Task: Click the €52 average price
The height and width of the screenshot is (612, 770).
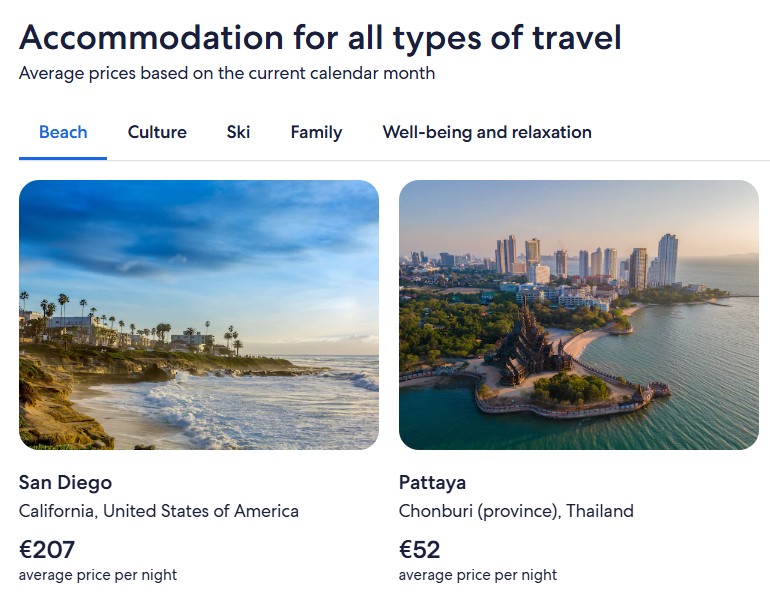Action: point(420,549)
